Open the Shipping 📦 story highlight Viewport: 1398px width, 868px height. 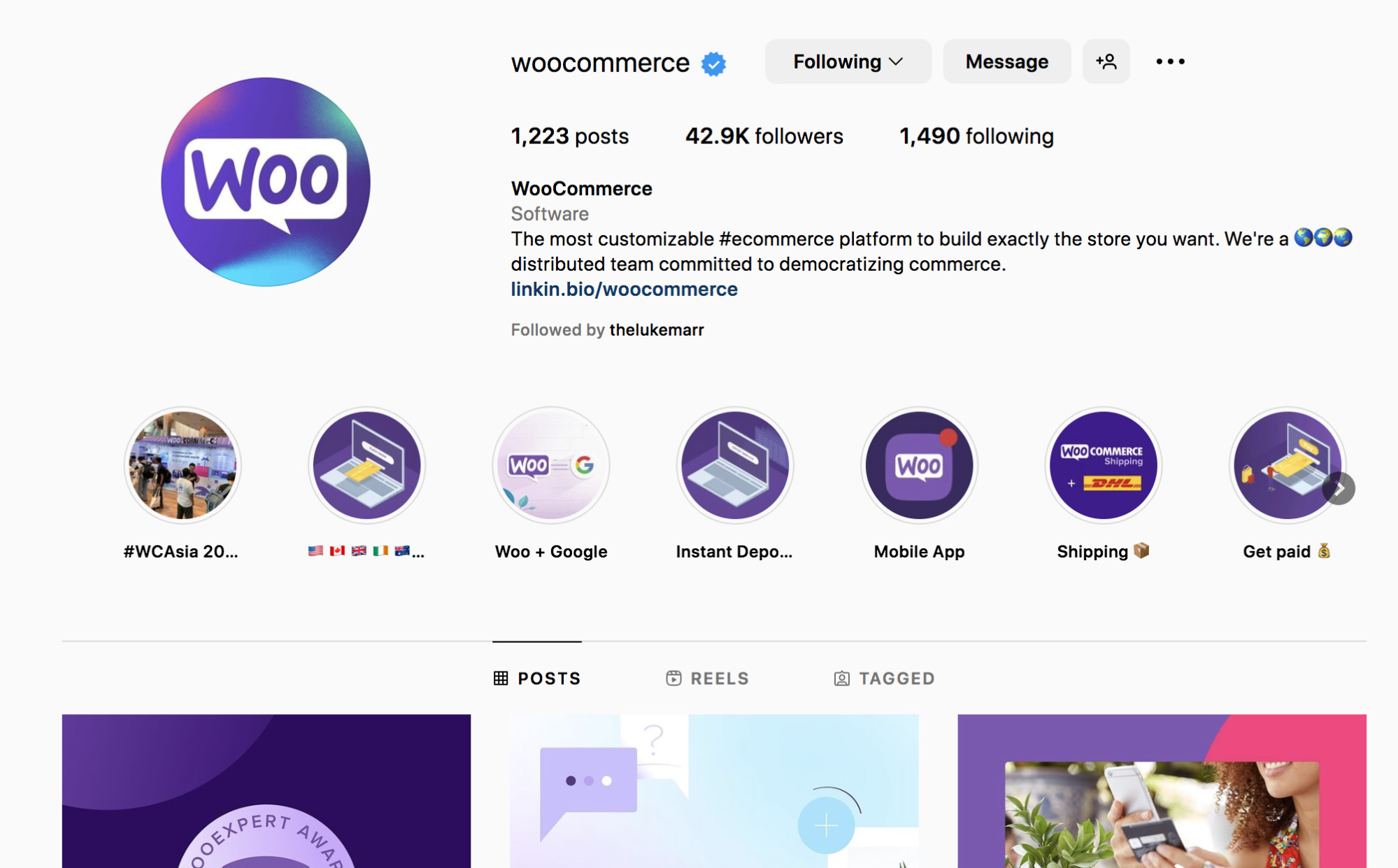tap(1102, 466)
